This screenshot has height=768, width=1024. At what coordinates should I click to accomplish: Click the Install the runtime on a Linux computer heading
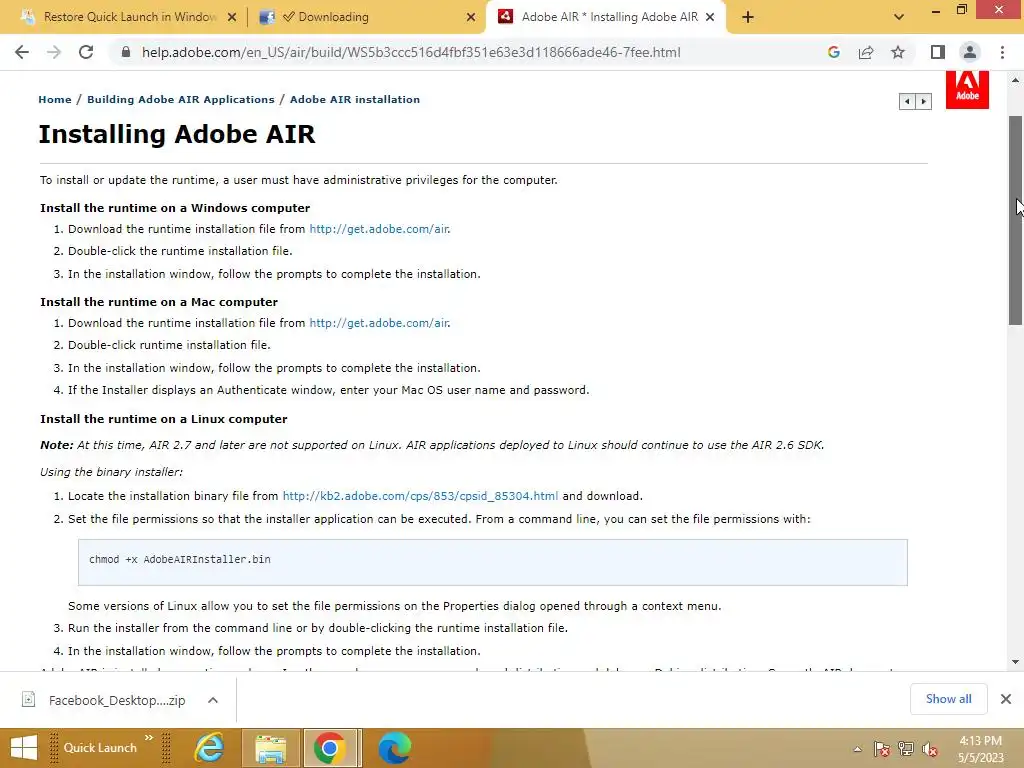[164, 419]
